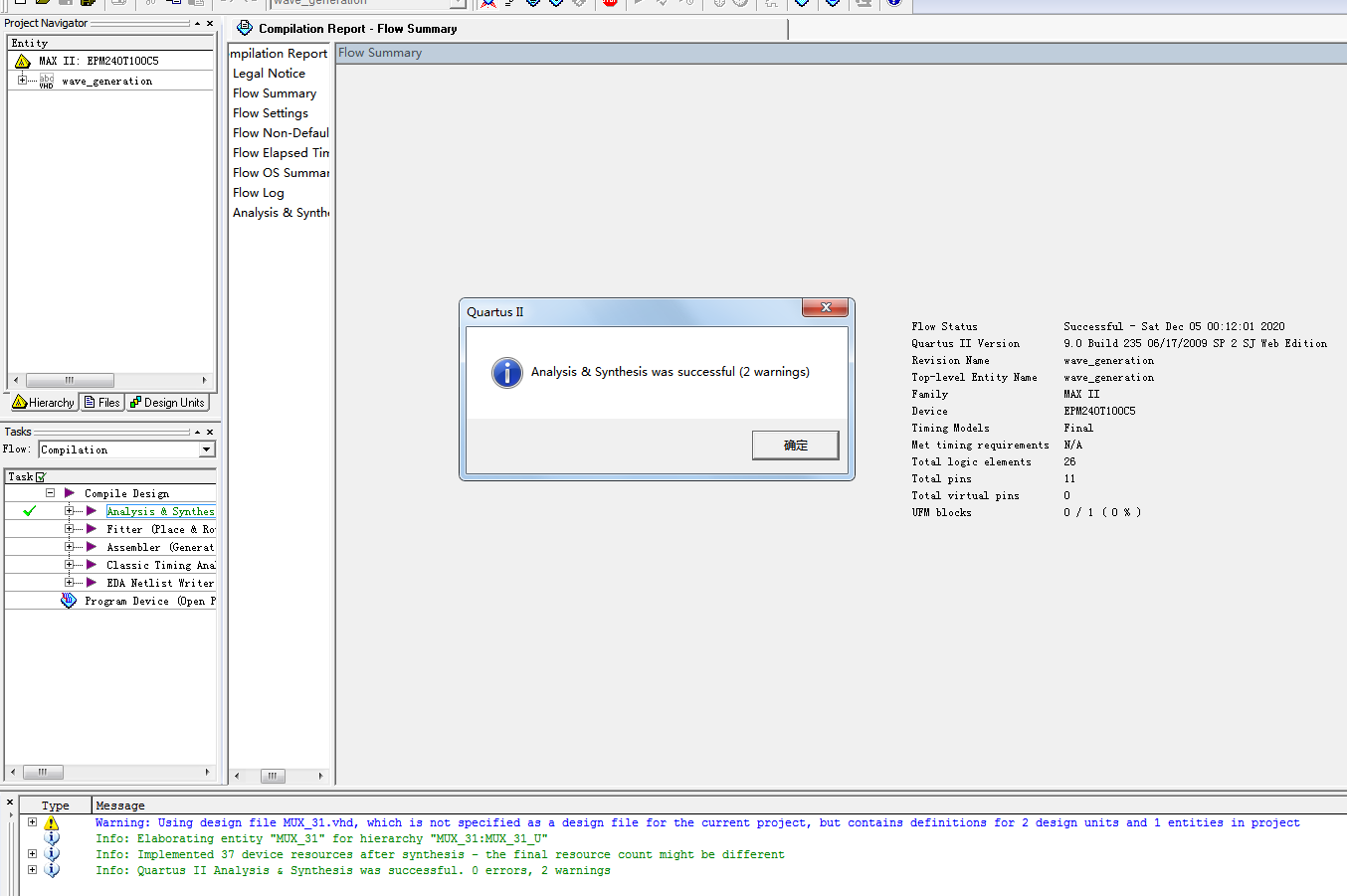The image size is (1347, 896).
Task: Open Flow Settings in the report tree
Action: tap(271, 113)
